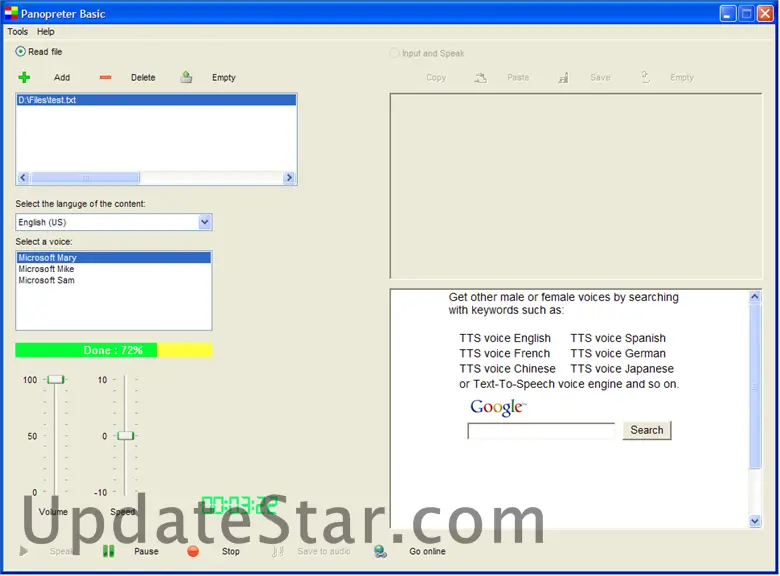Select the Microsoft Sam voice

114,280
